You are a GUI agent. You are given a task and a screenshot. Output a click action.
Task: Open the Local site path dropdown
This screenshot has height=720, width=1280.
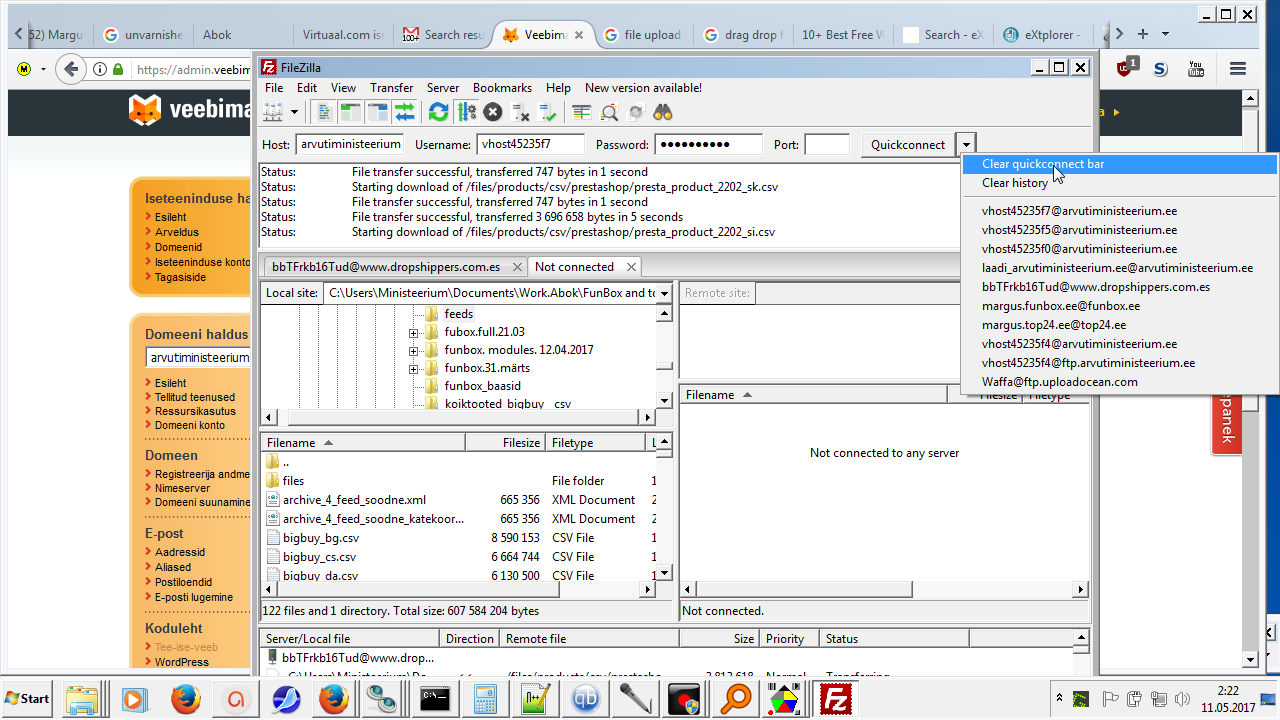click(663, 293)
